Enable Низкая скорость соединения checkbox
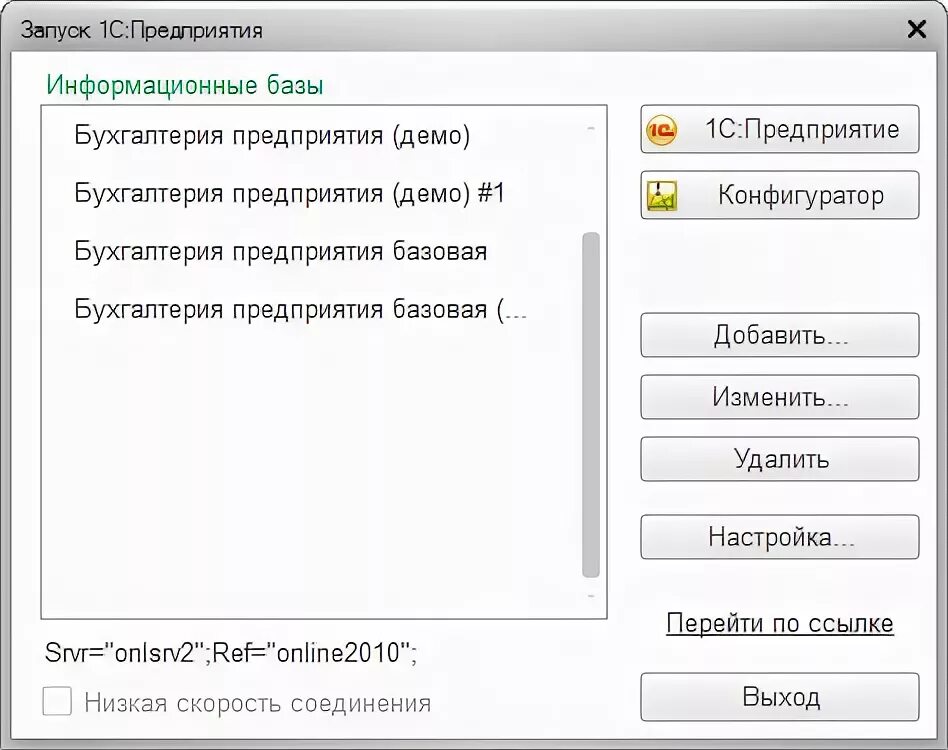The height and width of the screenshot is (750, 948). 57,701
